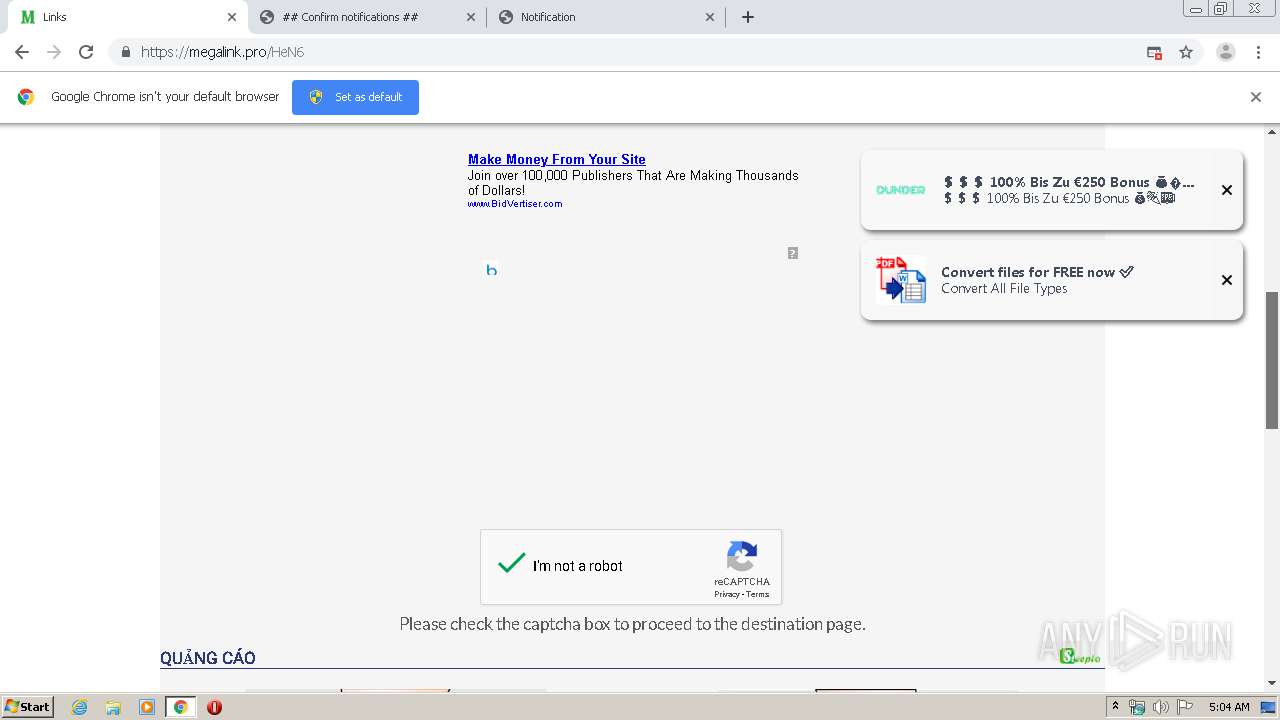Click the Dunder logo in the notification
Viewport: 1280px width, 720px height.
(901, 190)
